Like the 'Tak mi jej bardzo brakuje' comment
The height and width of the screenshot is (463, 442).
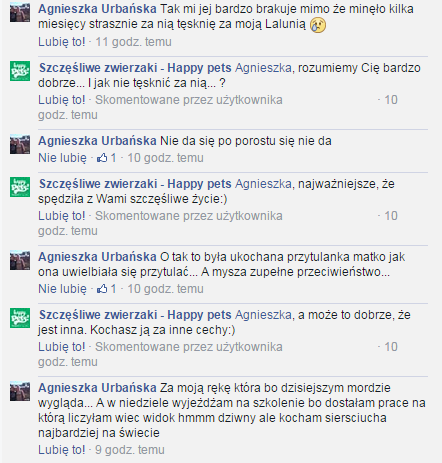pyautogui.click(x=62, y=42)
